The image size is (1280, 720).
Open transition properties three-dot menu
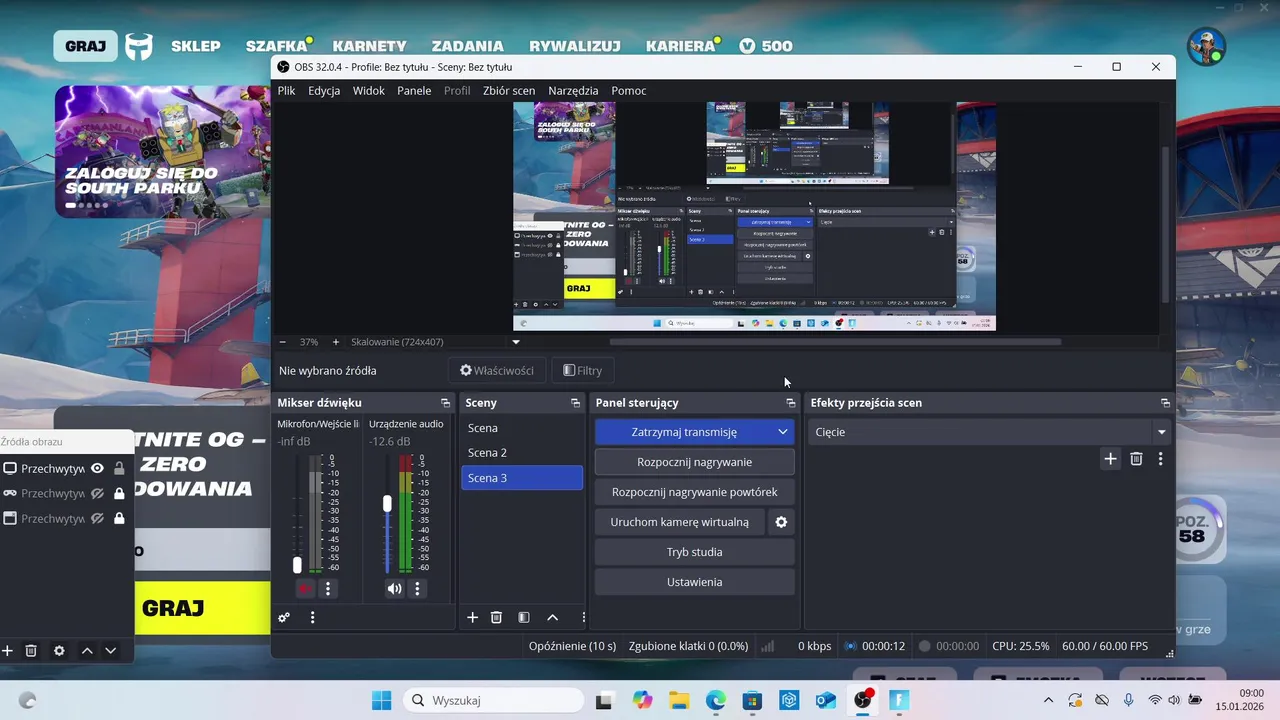click(1160, 459)
